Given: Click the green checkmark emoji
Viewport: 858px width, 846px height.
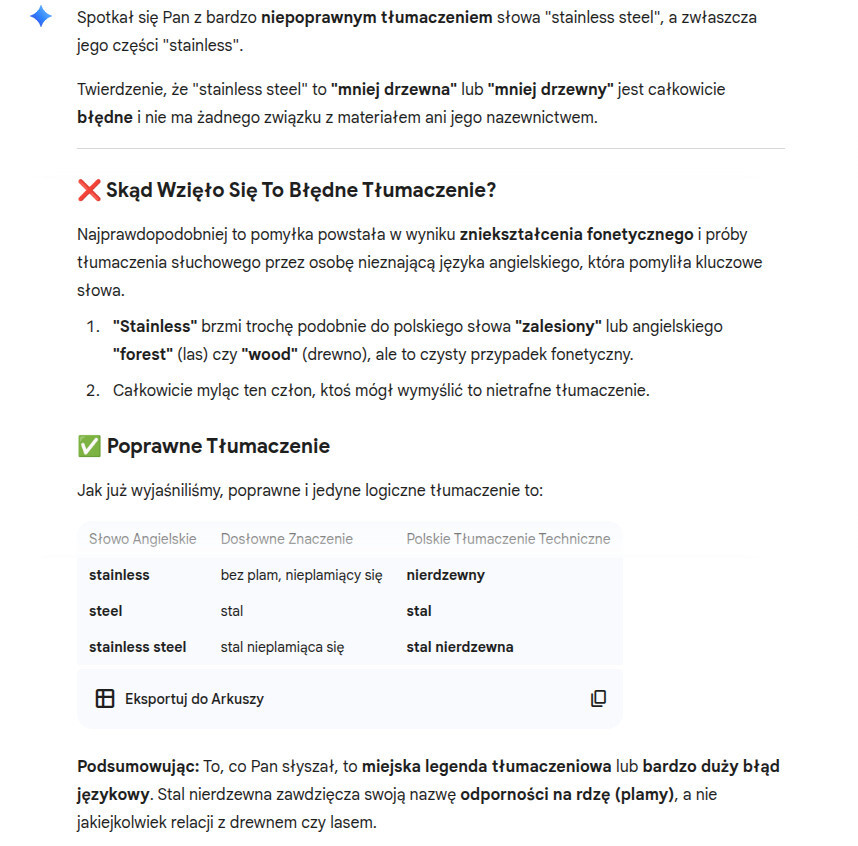Looking at the screenshot, I should pos(88,446).
